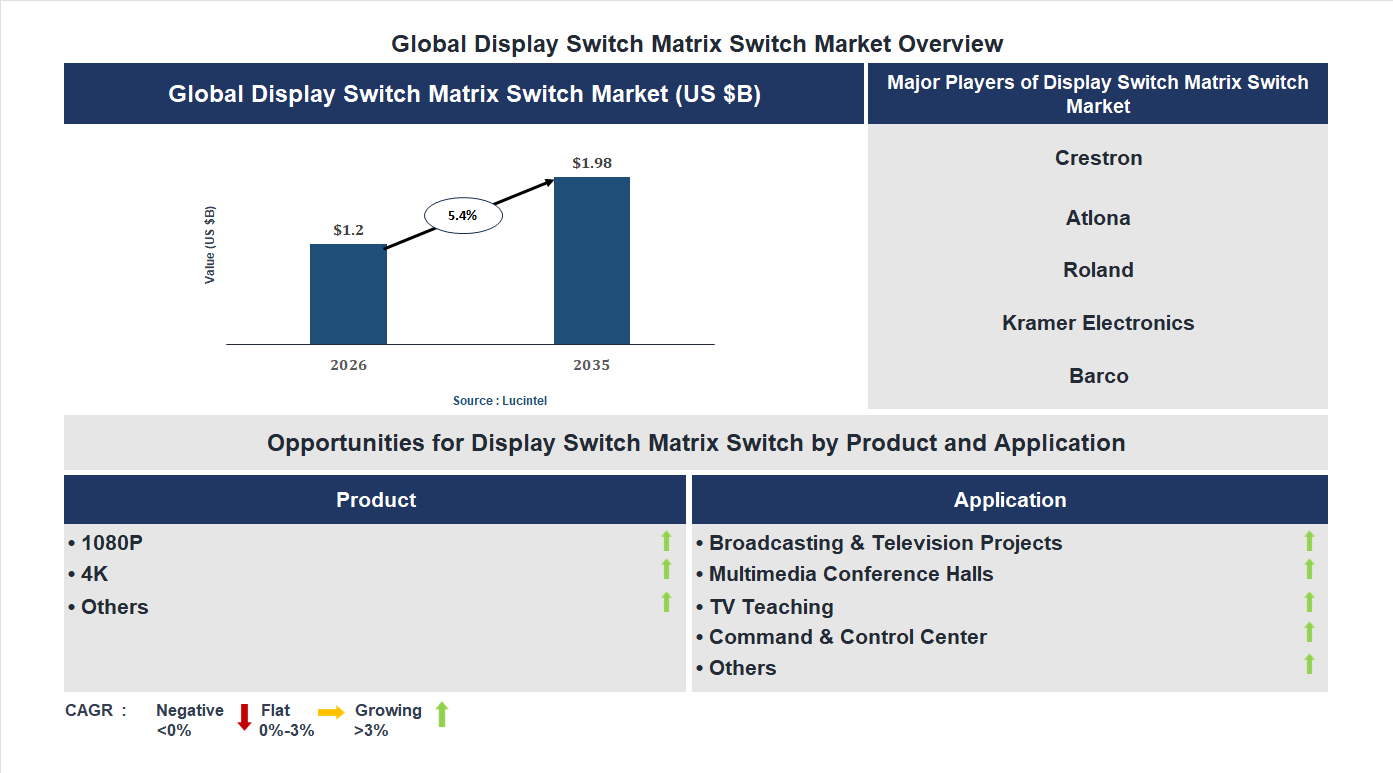The height and width of the screenshot is (773, 1393).
Task: Click the Opportunities section banner
Action: pos(696,442)
